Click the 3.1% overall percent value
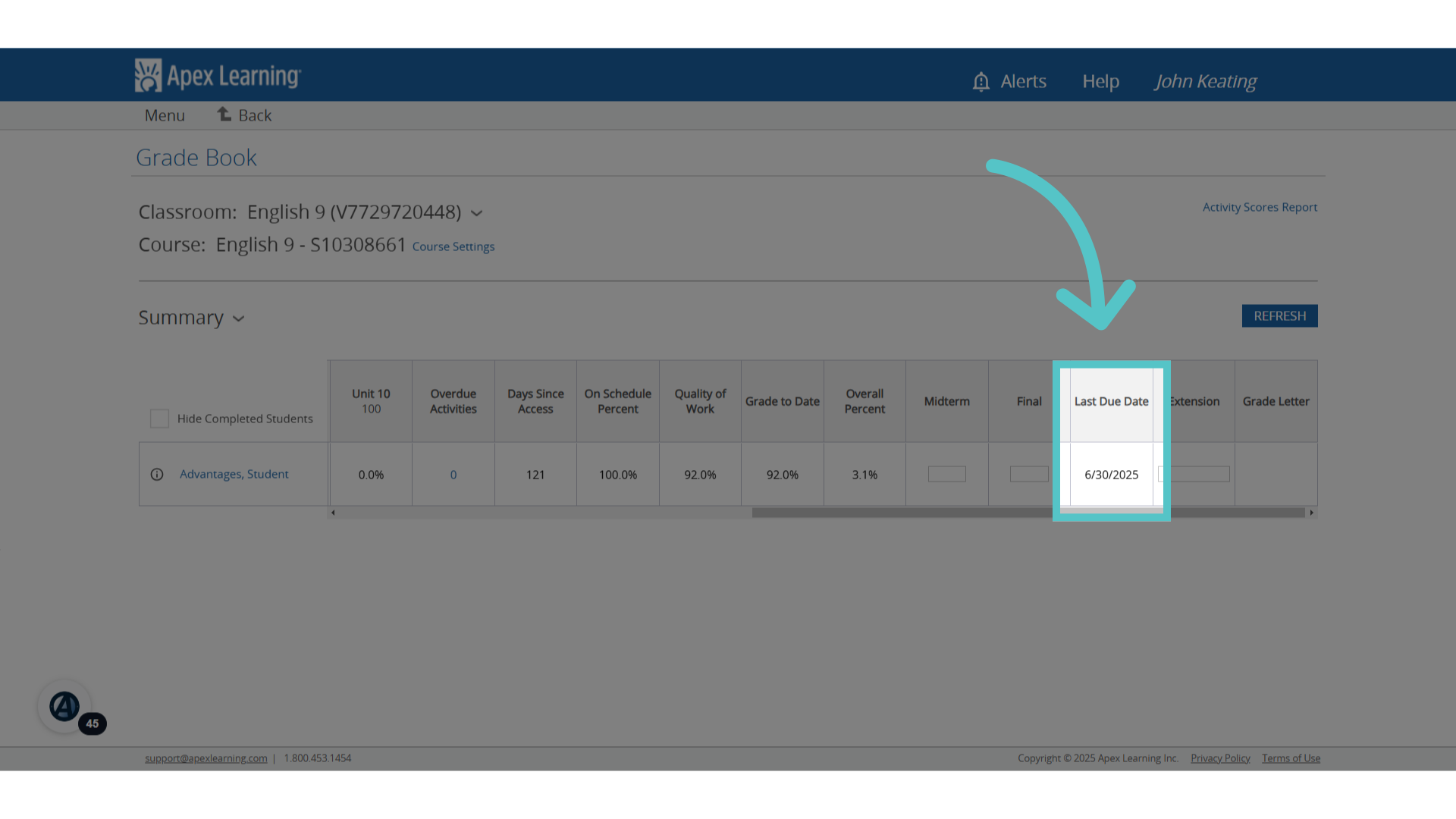The height and width of the screenshot is (819, 1456). pyautogui.click(x=864, y=475)
